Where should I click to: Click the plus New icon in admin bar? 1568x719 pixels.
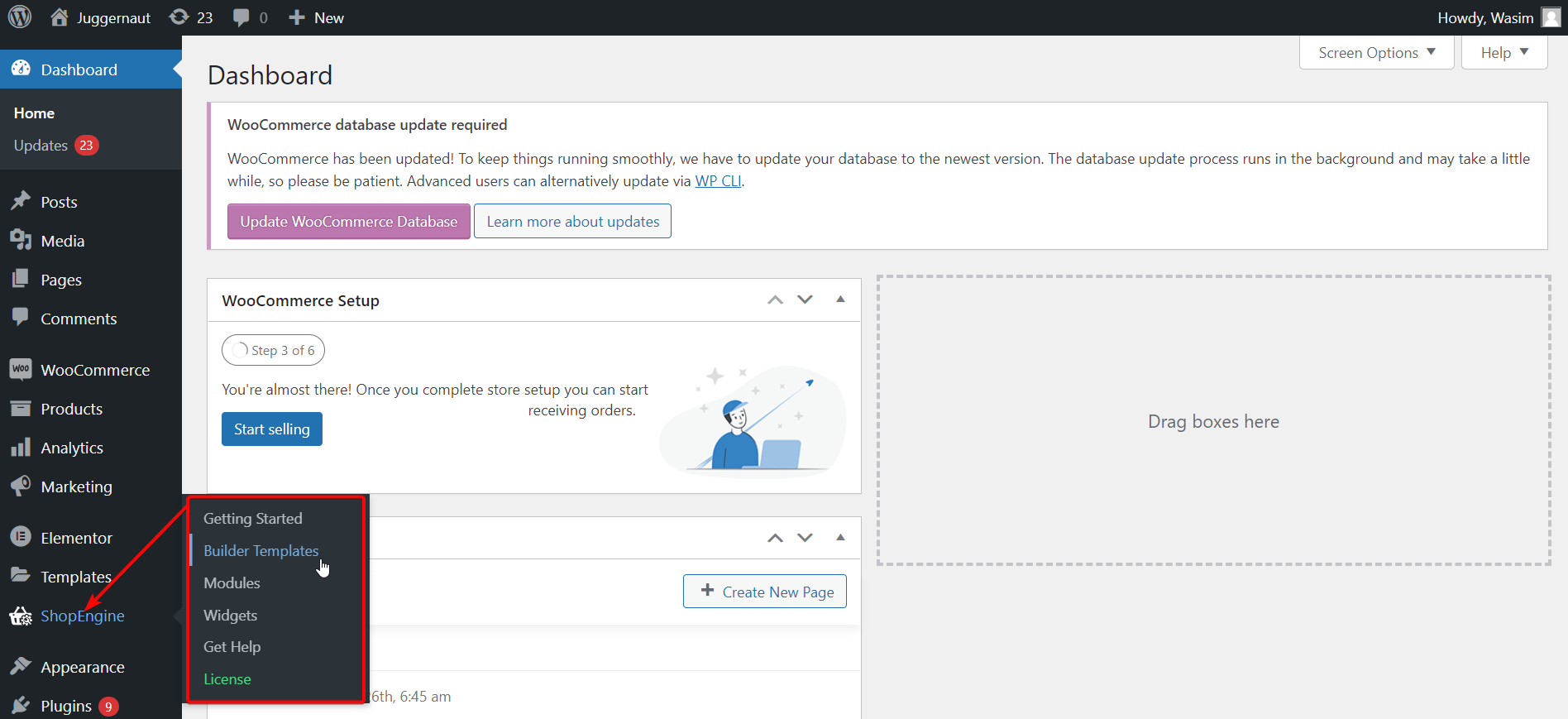(x=297, y=17)
